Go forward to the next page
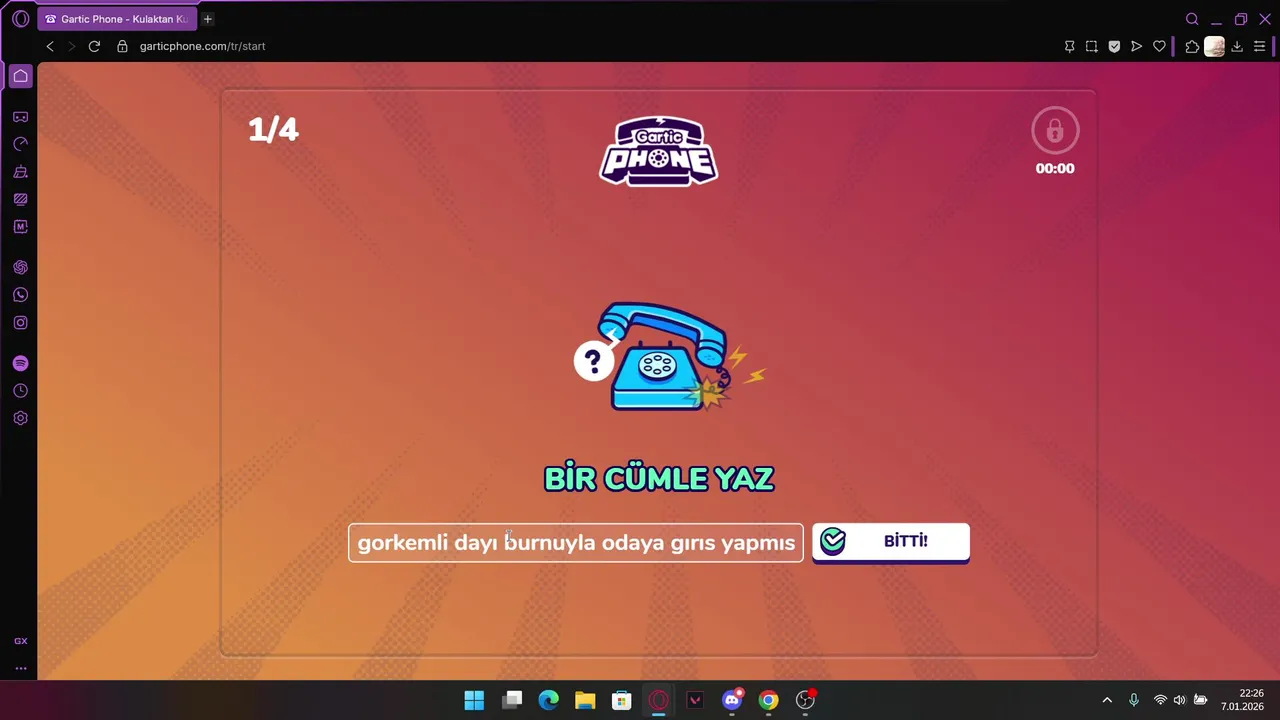The height and width of the screenshot is (720, 1280). (71, 46)
